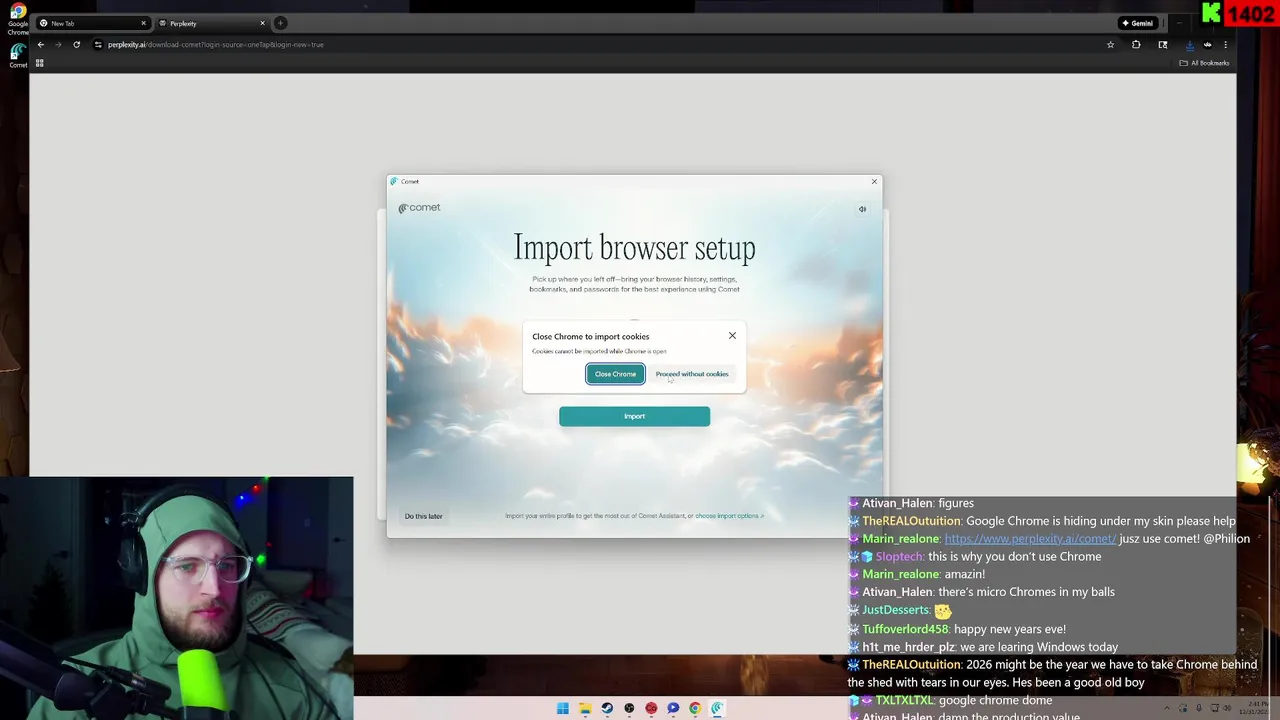Open Chrome extensions puzzle icon
The width and height of the screenshot is (1280, 720).
coord(1136,44)
